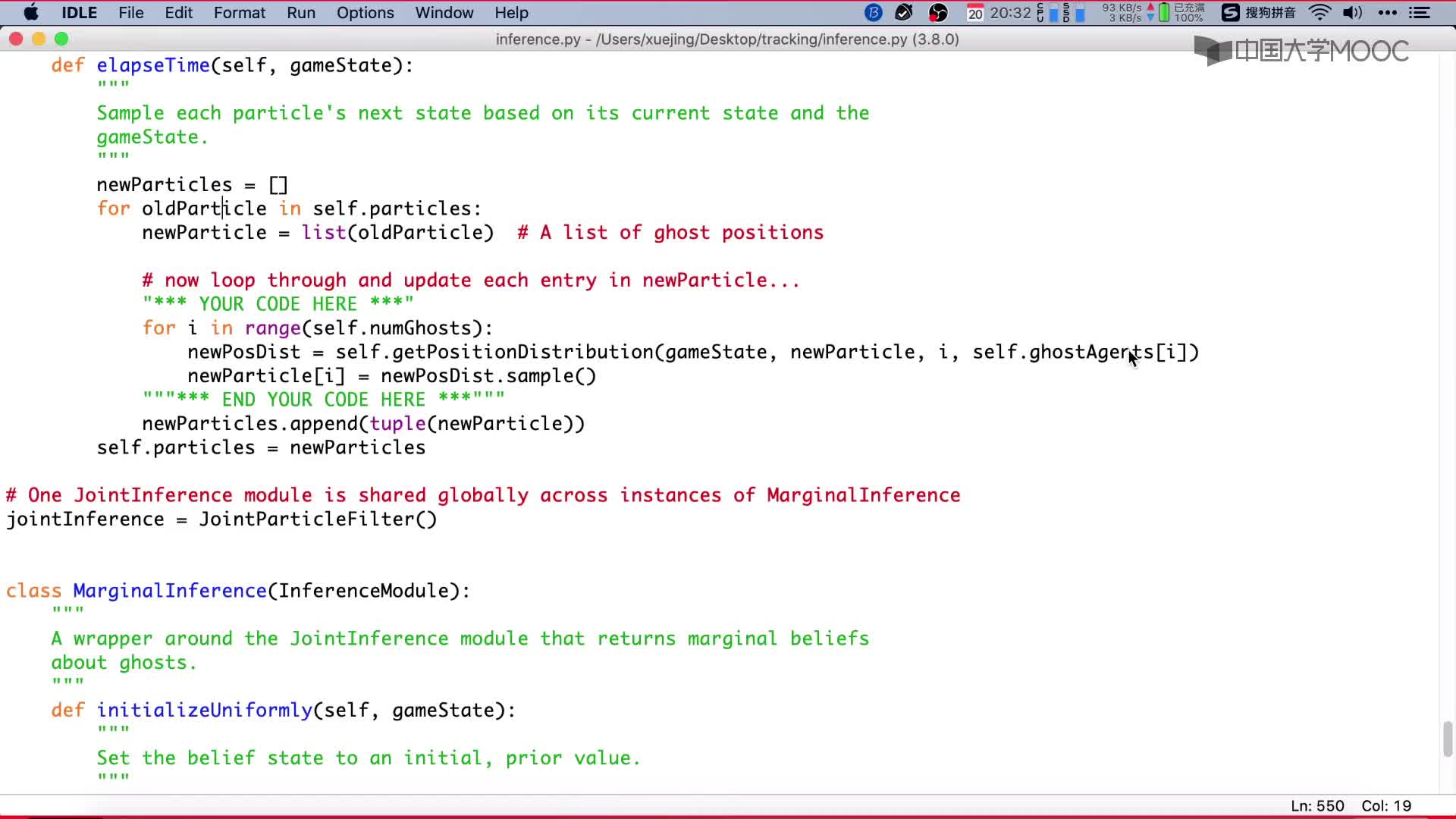
Task: Click the black circular menu bar icon
Action: (904, 13)
